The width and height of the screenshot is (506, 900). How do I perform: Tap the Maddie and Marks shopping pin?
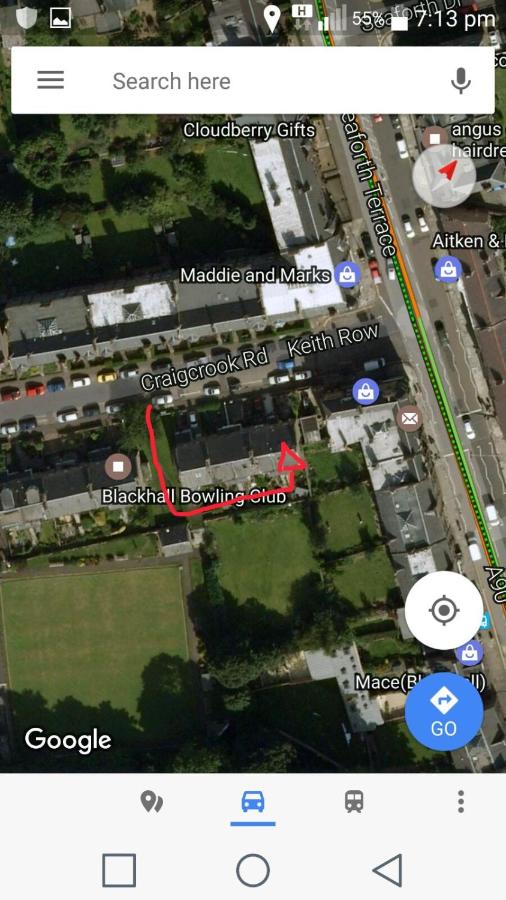click(347, 275)
